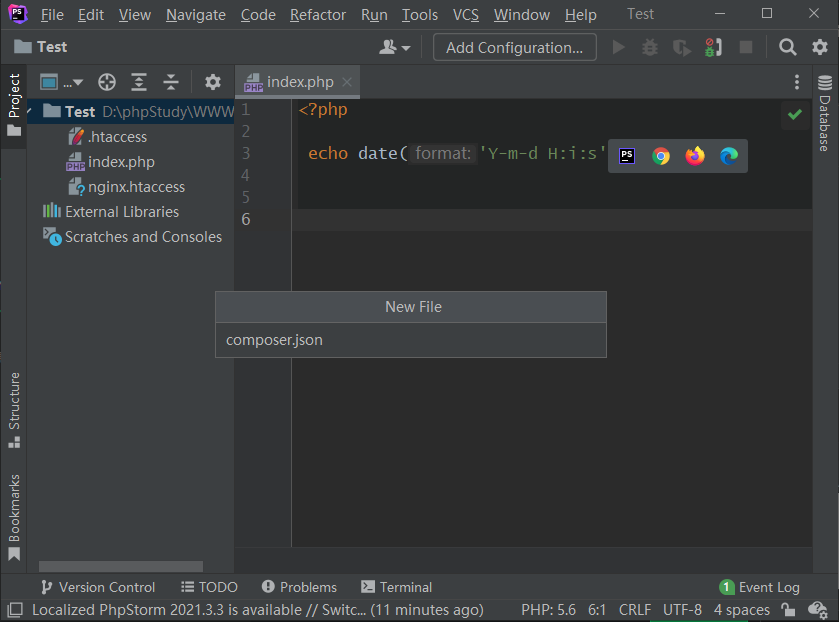Open the Tools menu
839x622 pixels.
[x=420, y=14]
